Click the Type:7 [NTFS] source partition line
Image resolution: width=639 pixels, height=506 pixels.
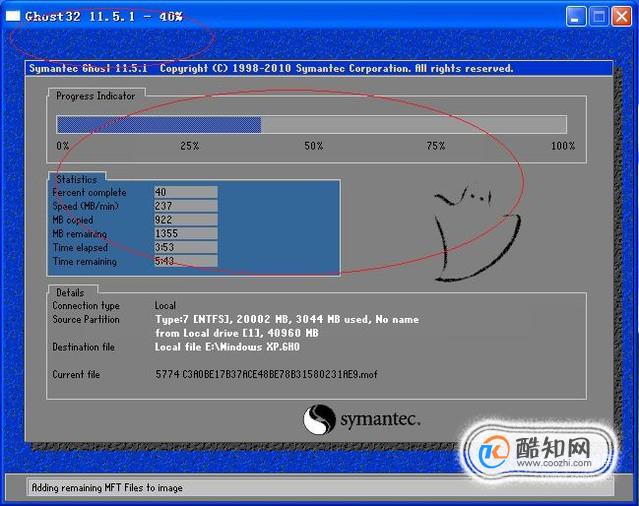coord(286,319)
